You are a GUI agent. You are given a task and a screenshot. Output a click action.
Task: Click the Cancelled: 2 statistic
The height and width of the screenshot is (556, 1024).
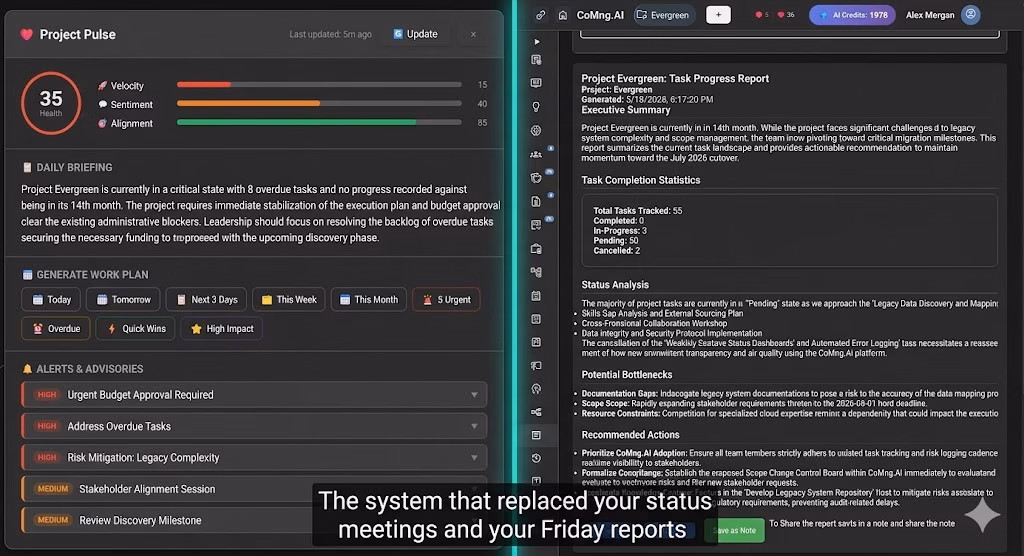616,250
